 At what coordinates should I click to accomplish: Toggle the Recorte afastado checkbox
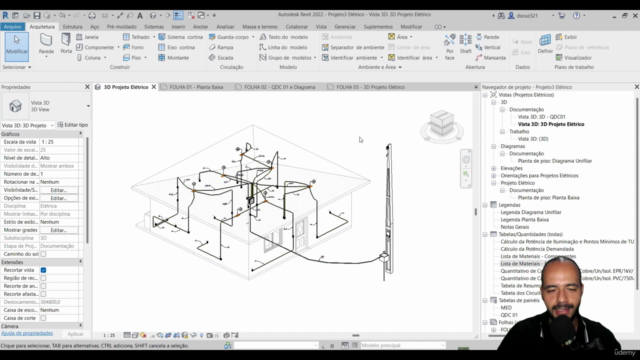pos(43,294)
